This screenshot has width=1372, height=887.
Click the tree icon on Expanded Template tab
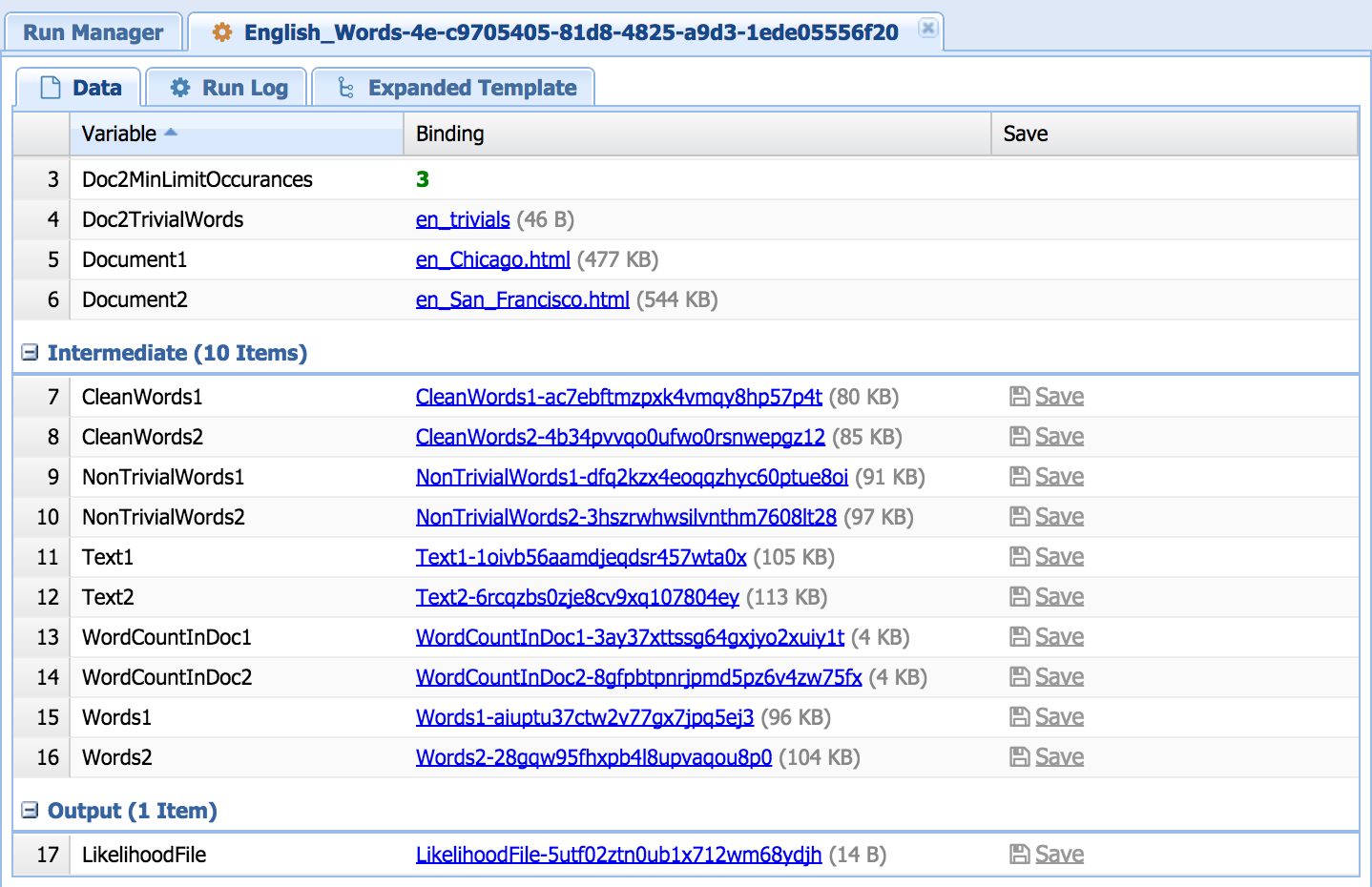pos(345,88)
